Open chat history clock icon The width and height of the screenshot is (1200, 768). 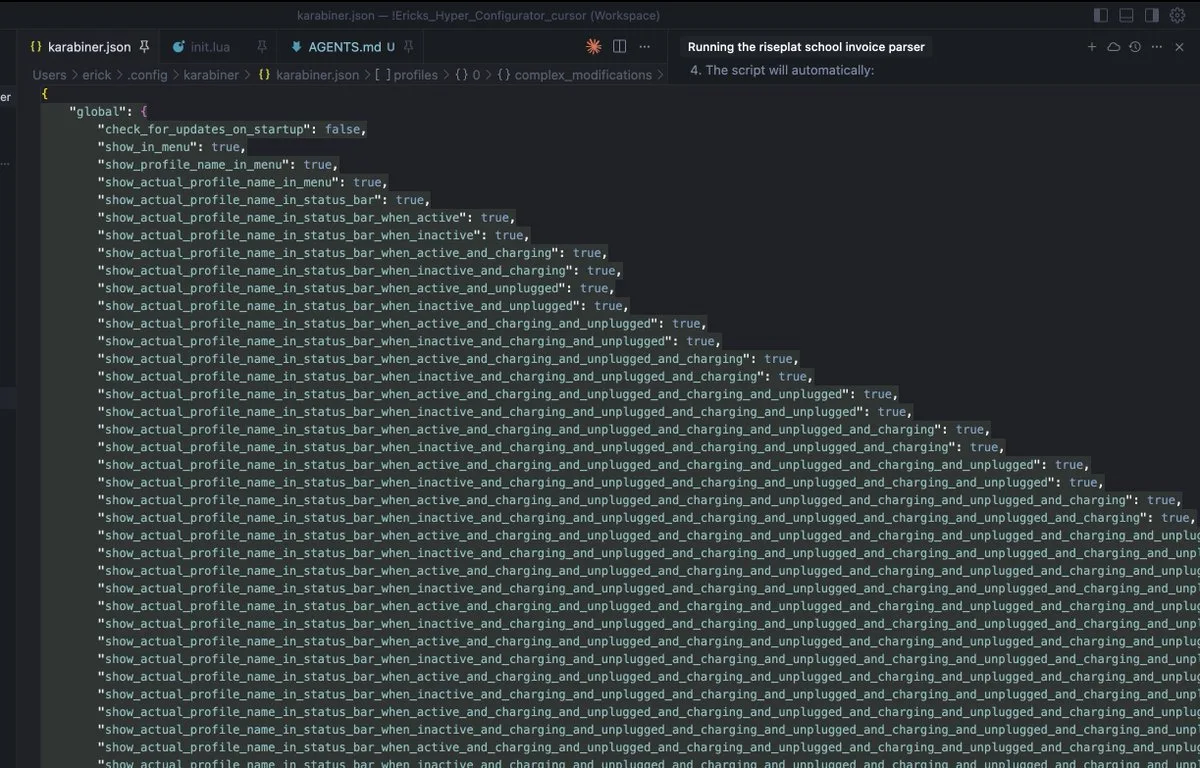coord(1135,47)
